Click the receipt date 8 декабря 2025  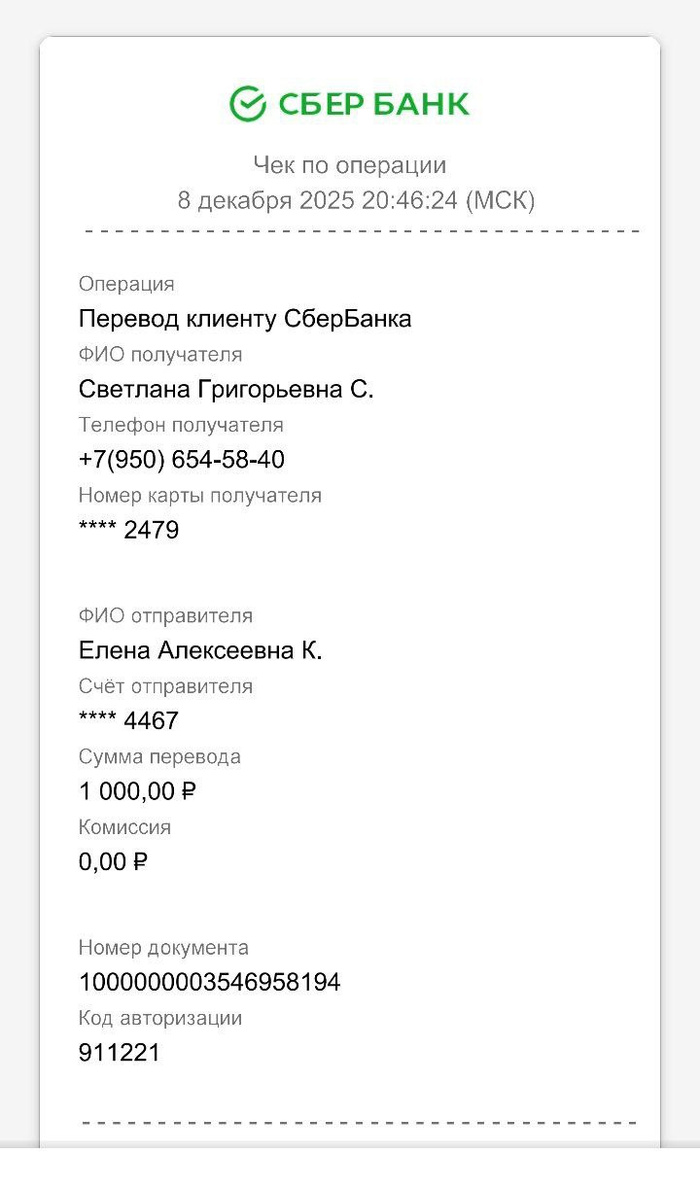pyautogui.click(x=266, y=200)
